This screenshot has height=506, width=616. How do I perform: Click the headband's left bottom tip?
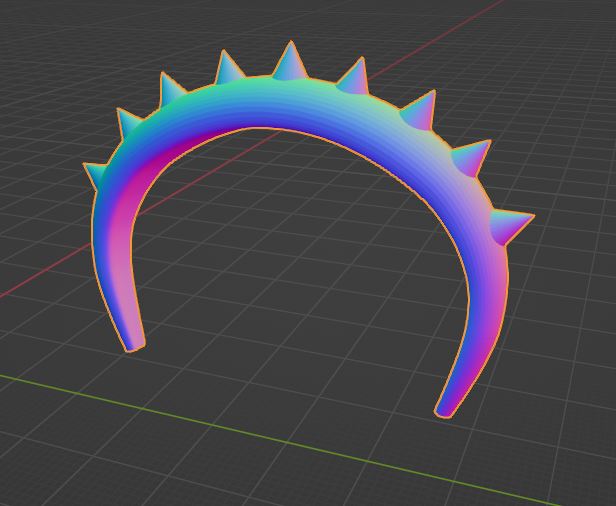133,342
